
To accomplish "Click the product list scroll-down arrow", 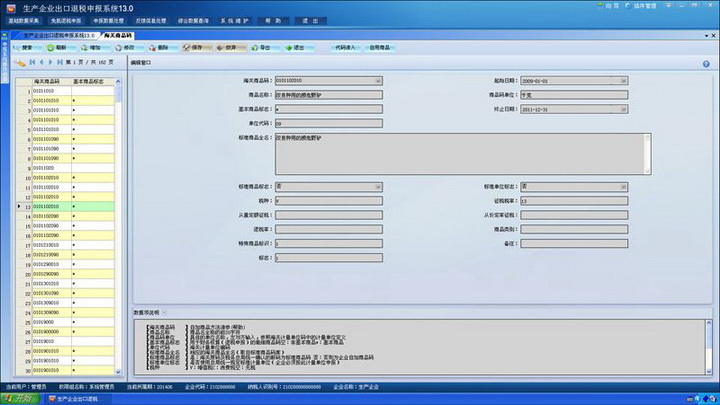I will [118, 371].
